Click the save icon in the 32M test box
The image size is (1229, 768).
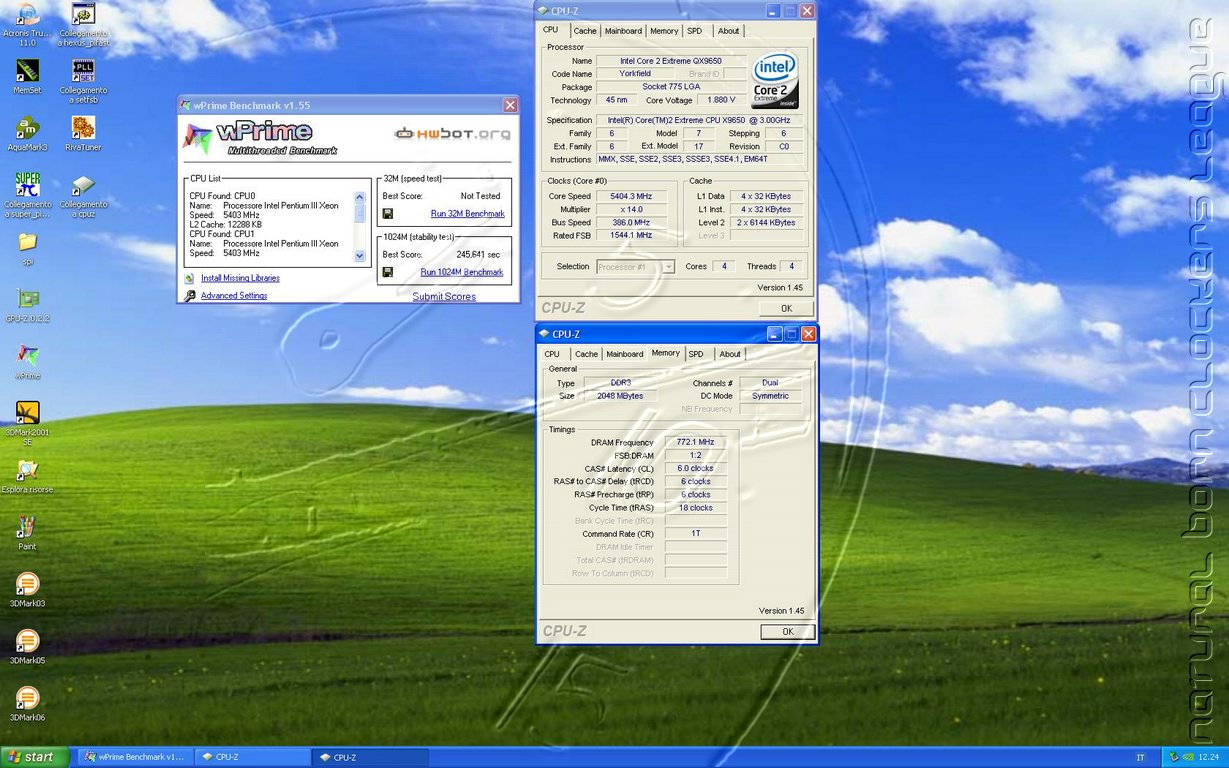coord(387,214)
